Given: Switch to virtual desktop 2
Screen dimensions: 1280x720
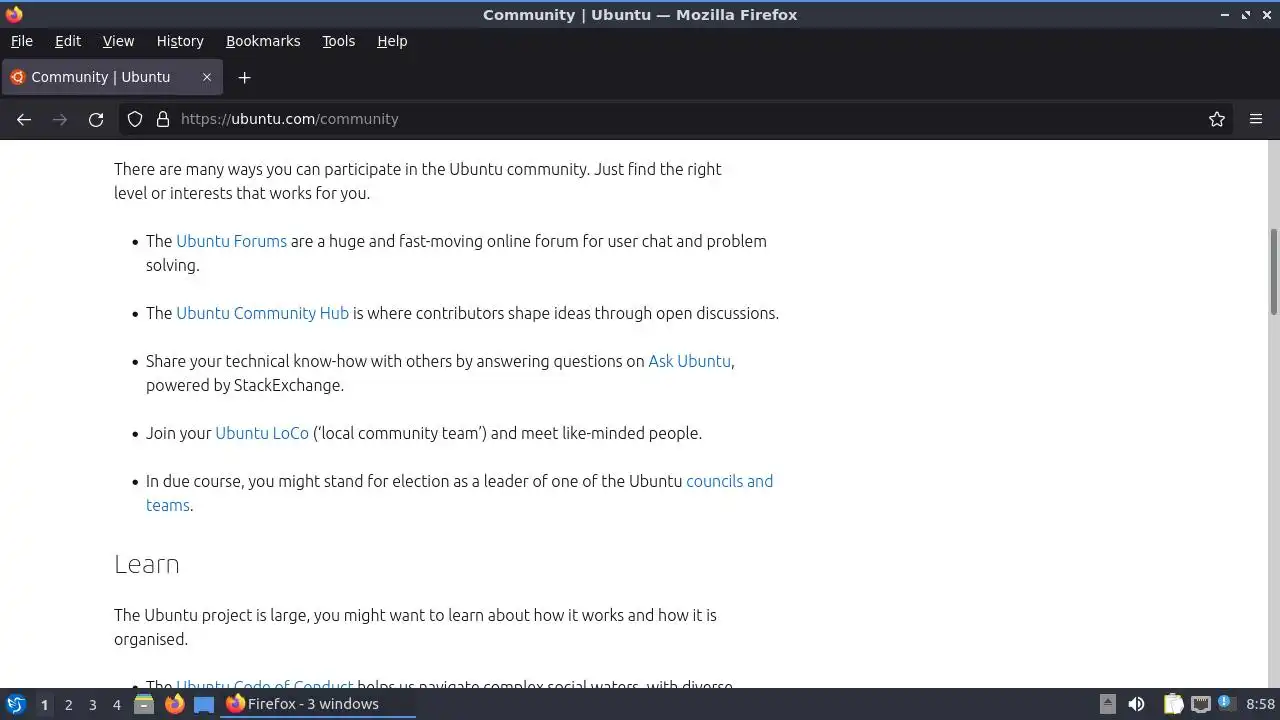Looking at the screenshot, I should click(x=68, y=704).
